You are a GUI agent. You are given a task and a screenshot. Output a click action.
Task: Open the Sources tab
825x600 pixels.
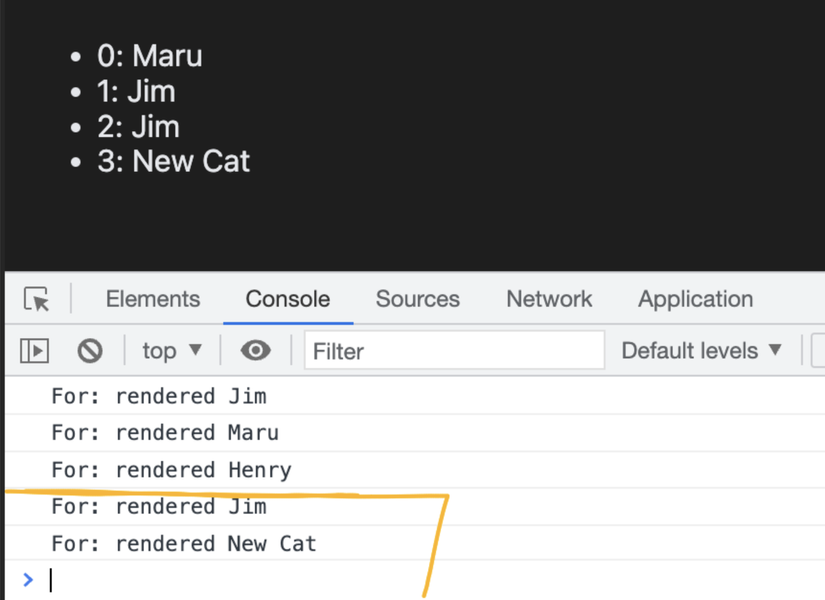click(x=417, y=299)
